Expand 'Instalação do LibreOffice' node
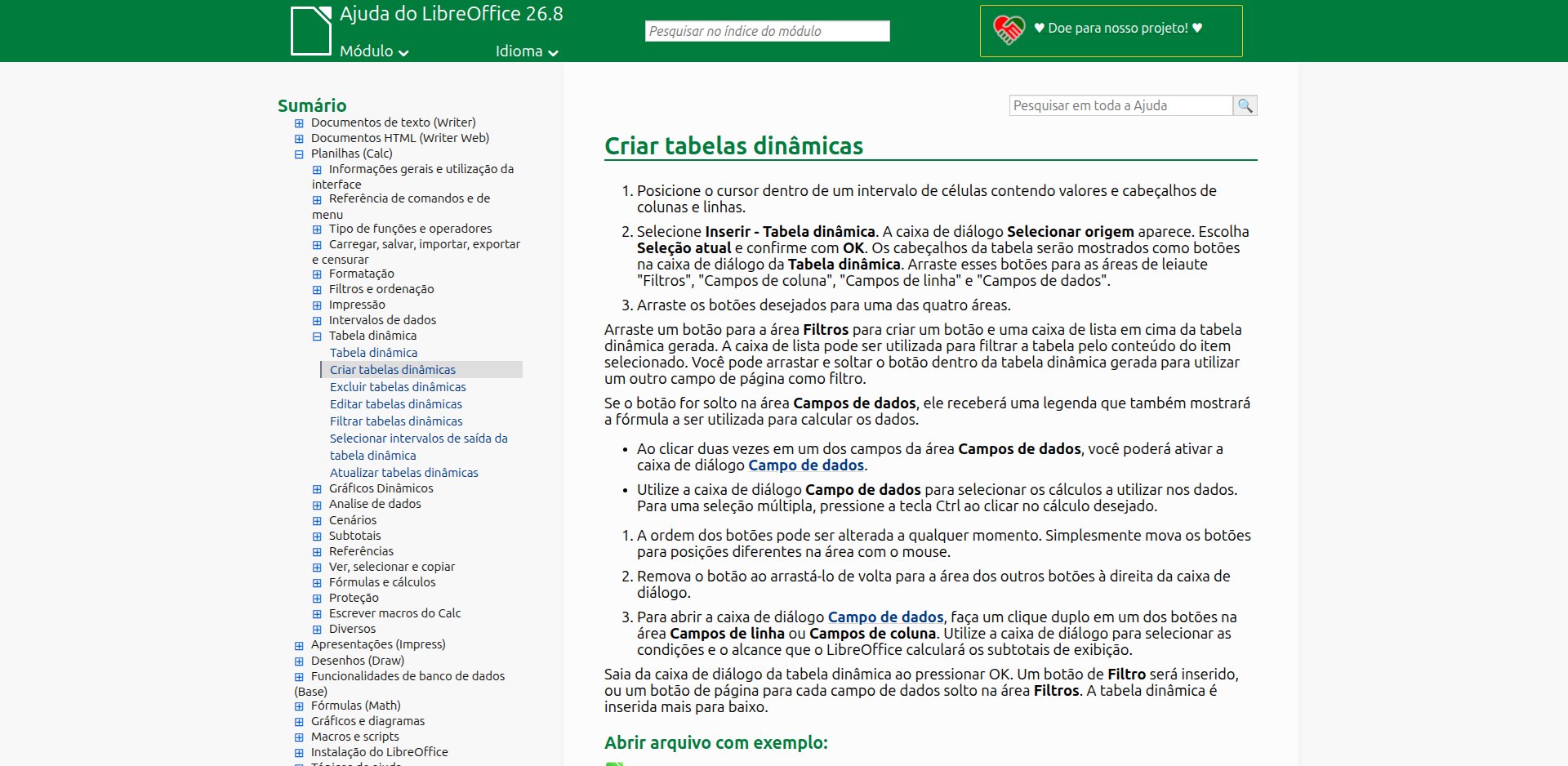This screenshot has height=766, width=1568. (299, 753)
